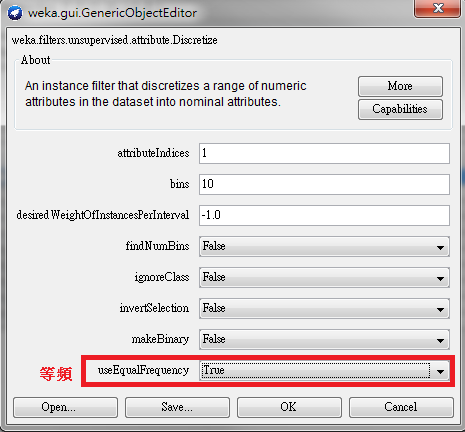
Task: Click the Weka bird icon in title bar
Action: coord(15,13)
